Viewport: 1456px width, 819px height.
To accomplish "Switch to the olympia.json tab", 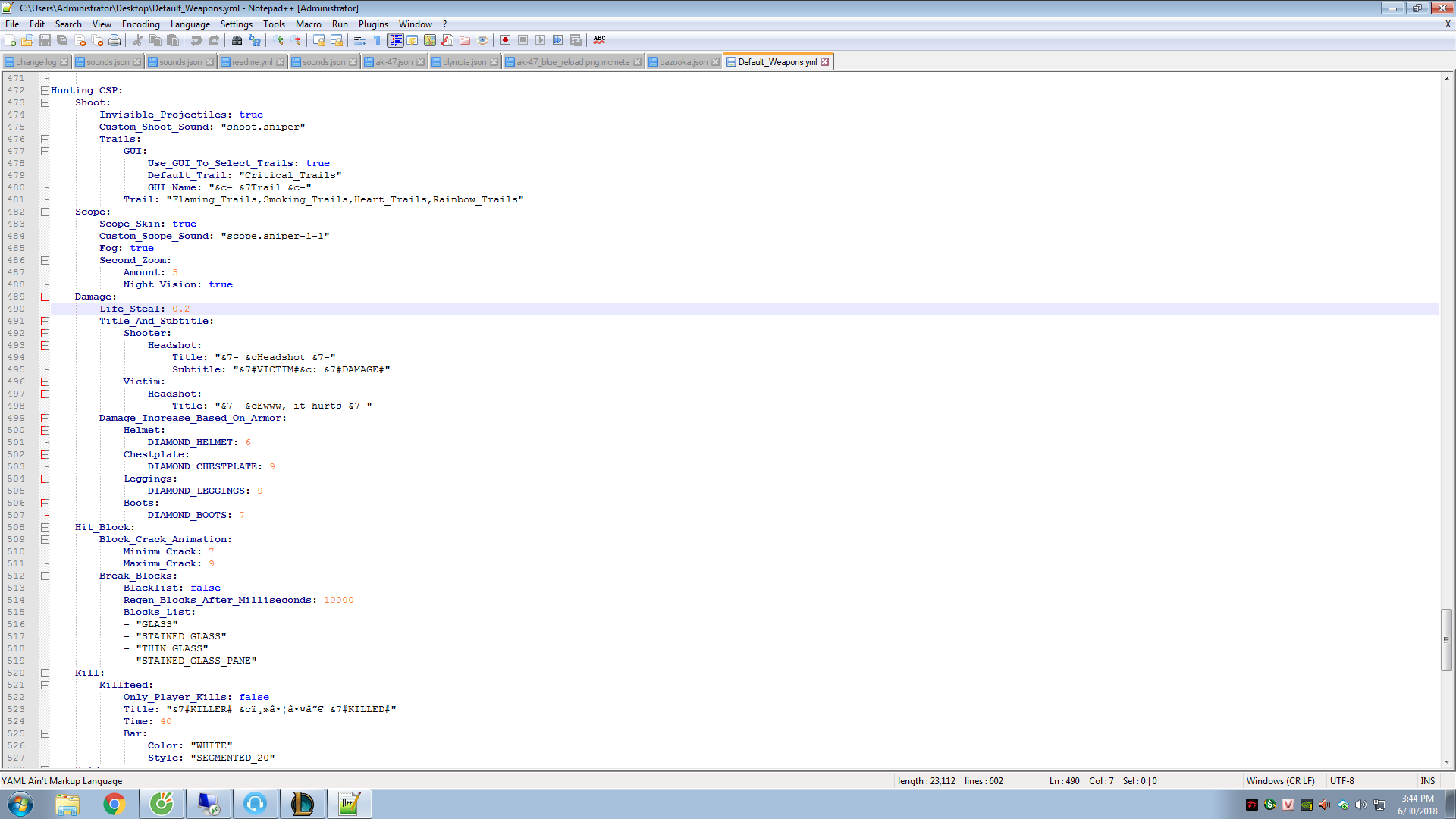I will click(464, 62).
